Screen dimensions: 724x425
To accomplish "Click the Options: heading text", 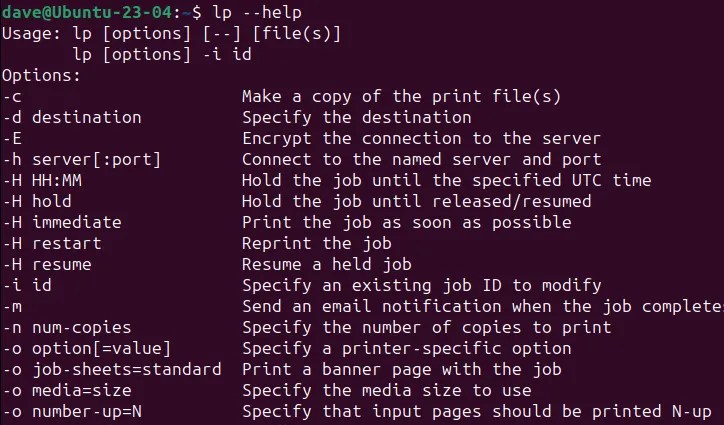I will 41,75.
